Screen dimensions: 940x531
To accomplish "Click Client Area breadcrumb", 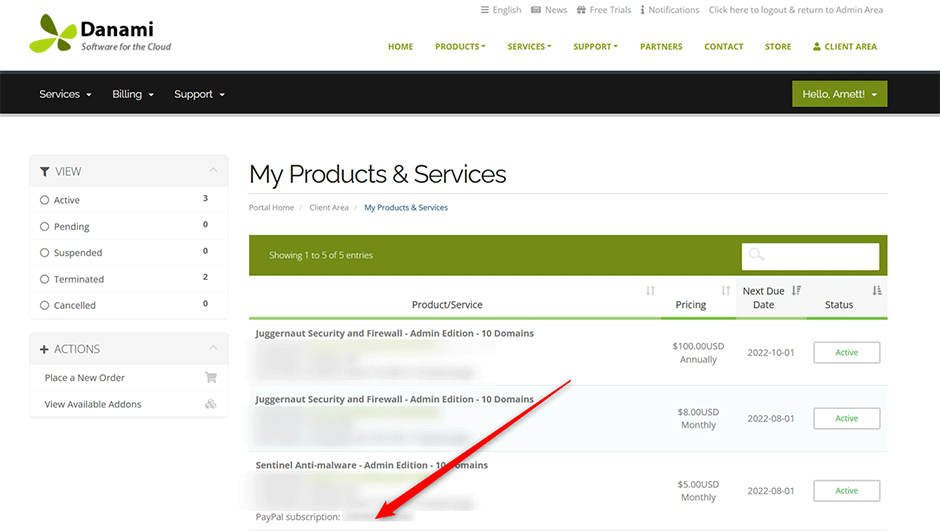I will click(329, 207).
